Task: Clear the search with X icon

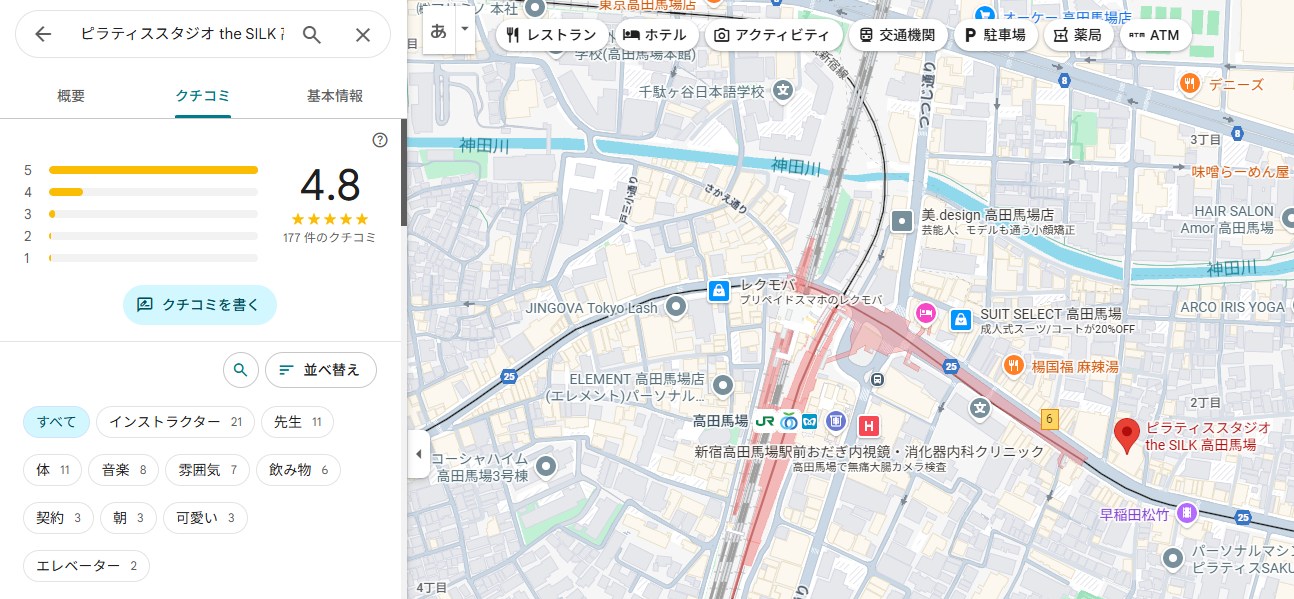Action: (x=363, y=35)
